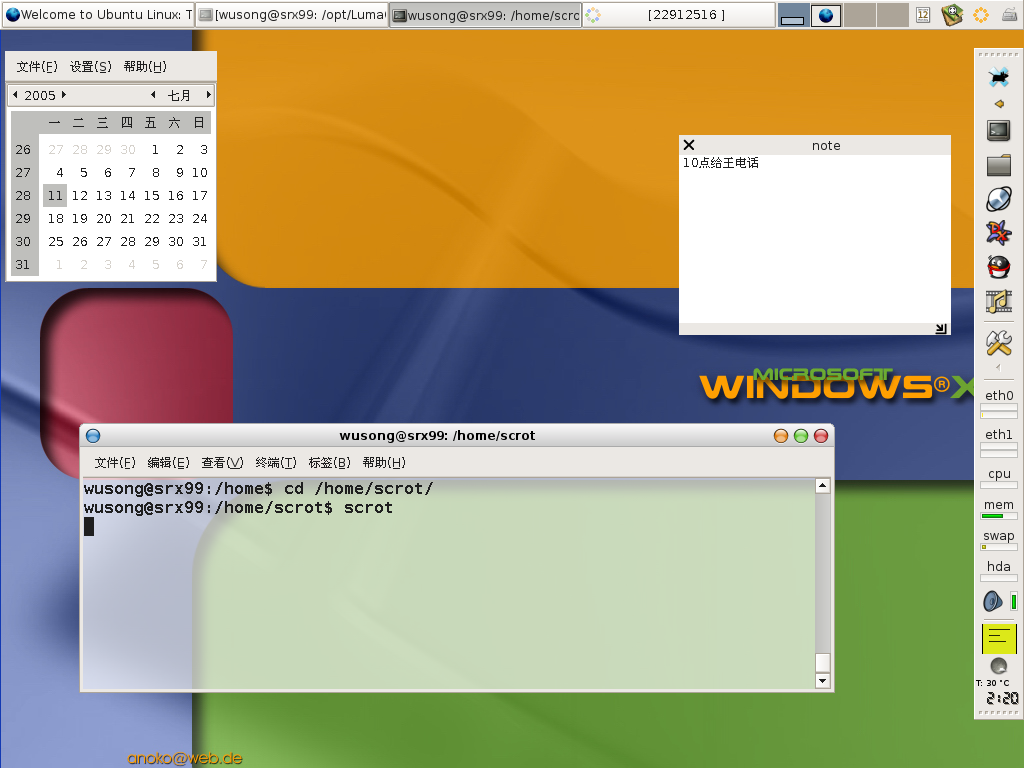Open the terminal launcher icon in side panel

point(999,131)
